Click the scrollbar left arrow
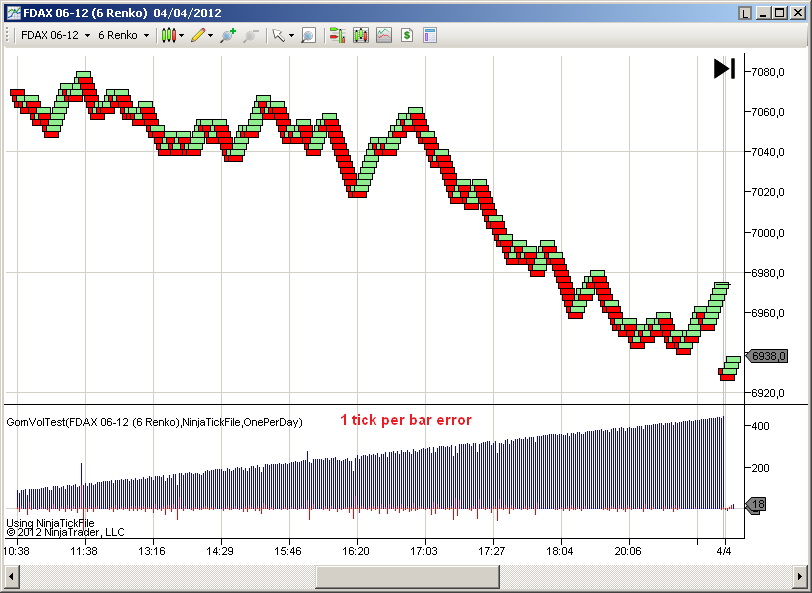812x593 pixels. [x=11, y=576]
